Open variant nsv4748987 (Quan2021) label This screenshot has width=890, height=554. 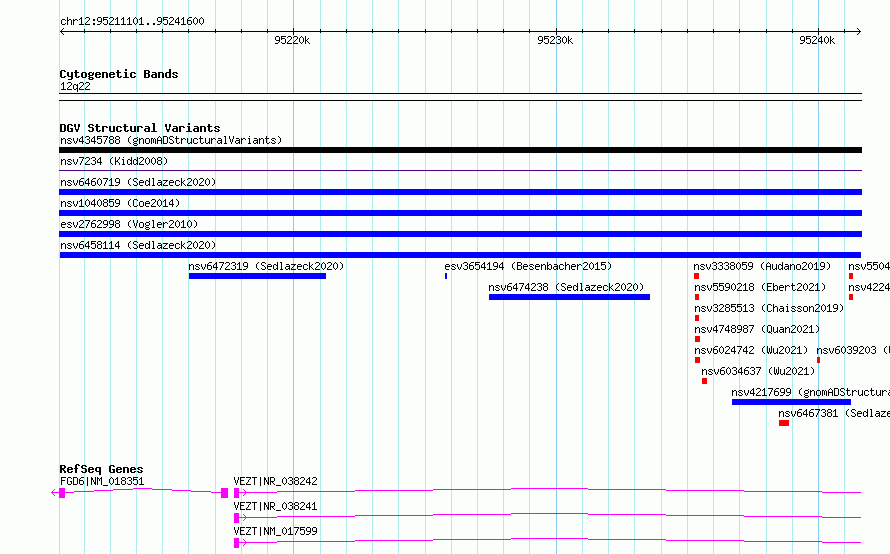click(757, 329)
